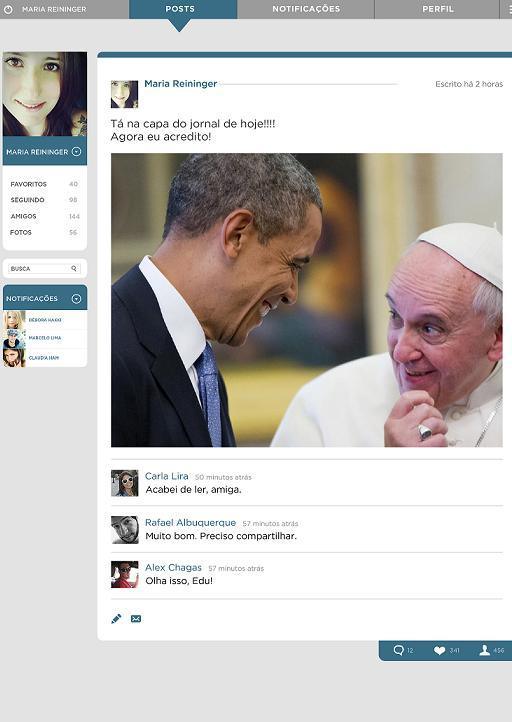
Task: Click the person followers icon
Action: [484, 650]
